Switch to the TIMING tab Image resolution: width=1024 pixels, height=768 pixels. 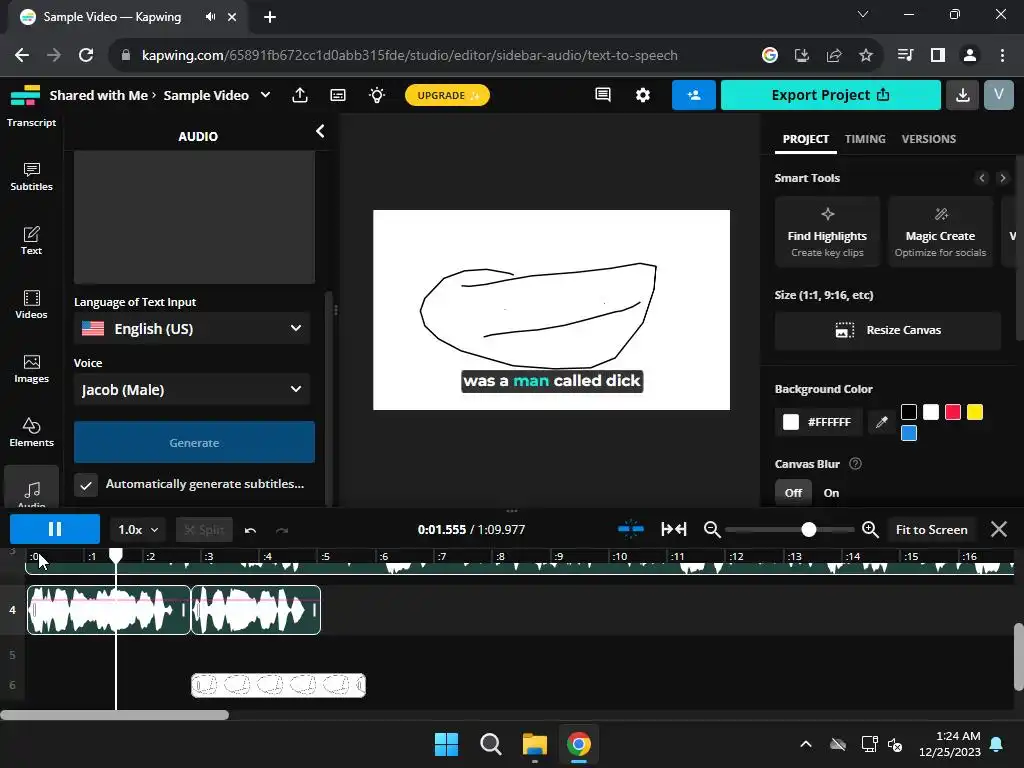point(865,139)
